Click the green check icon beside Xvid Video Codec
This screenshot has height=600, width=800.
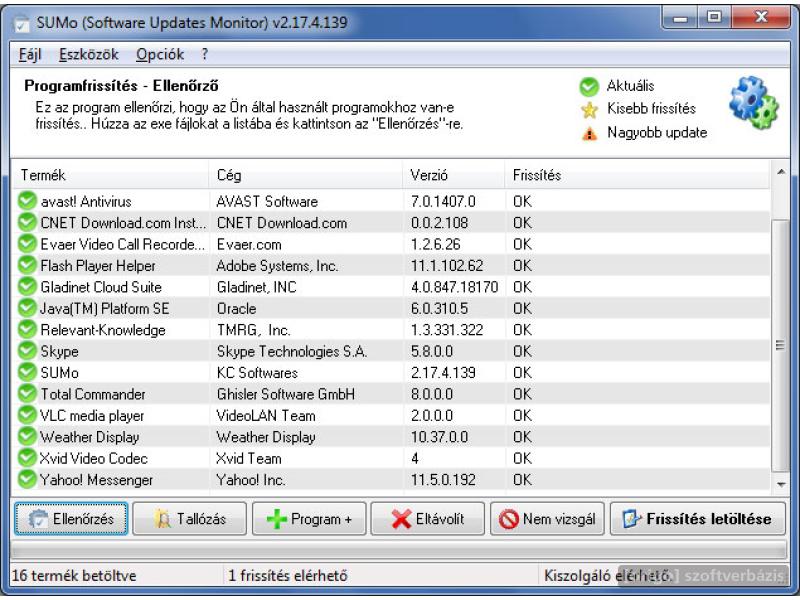pyautogui.click(x=27, y=458)
